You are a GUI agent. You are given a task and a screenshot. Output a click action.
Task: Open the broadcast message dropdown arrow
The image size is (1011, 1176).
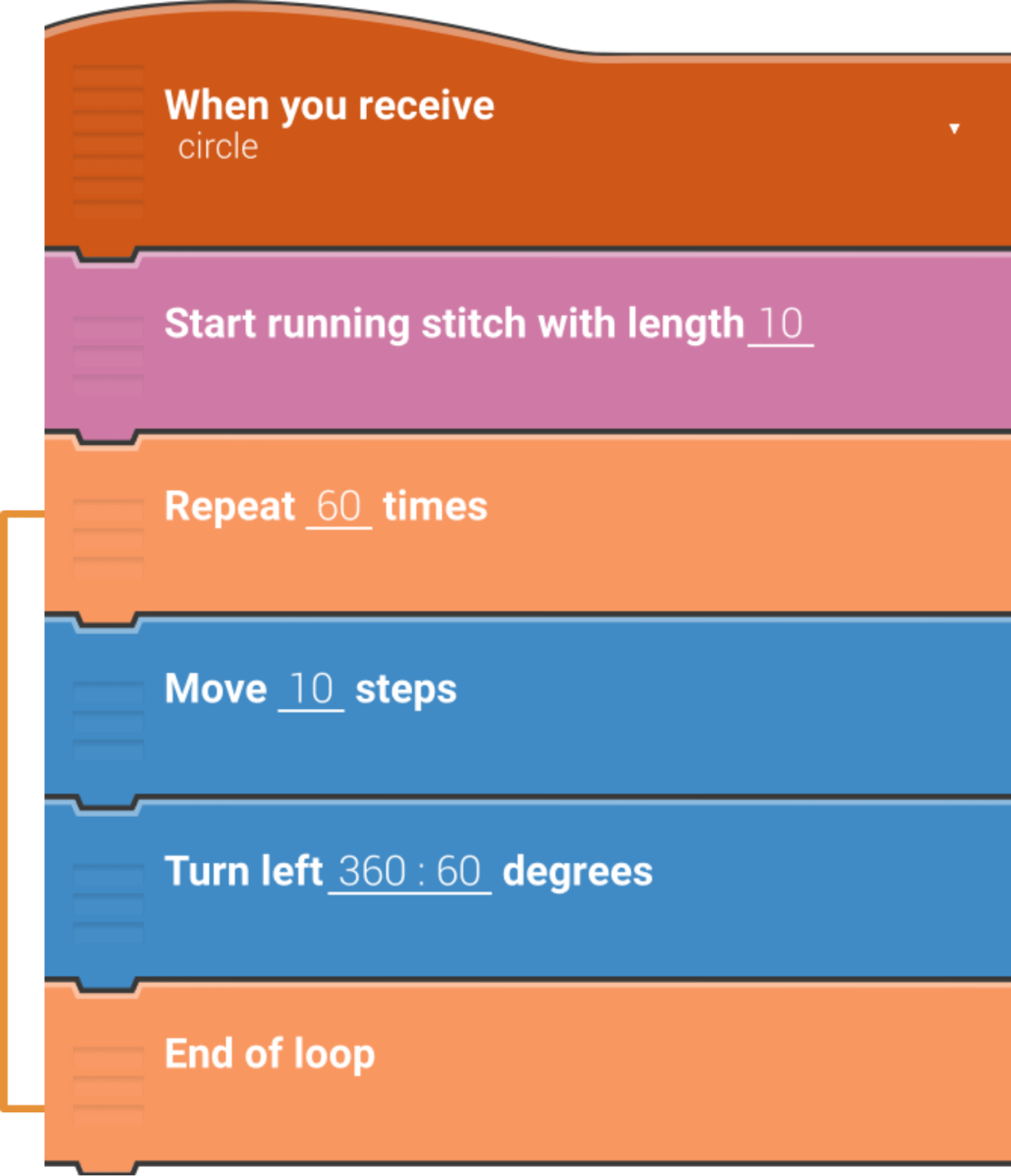coord(954,129)
